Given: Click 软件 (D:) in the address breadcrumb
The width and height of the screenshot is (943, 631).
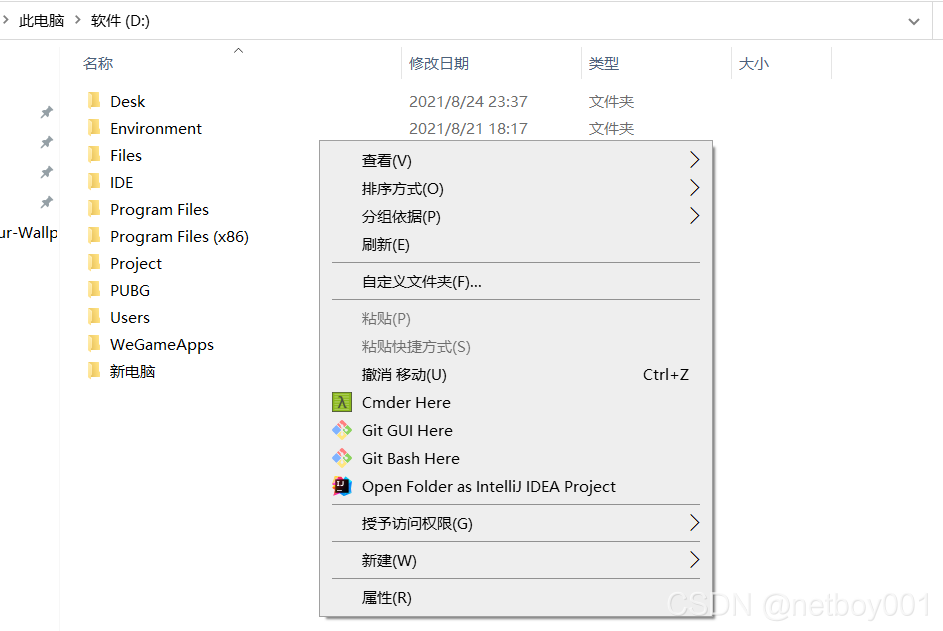Looking at the screenshot, I should [x=120, y=20].
